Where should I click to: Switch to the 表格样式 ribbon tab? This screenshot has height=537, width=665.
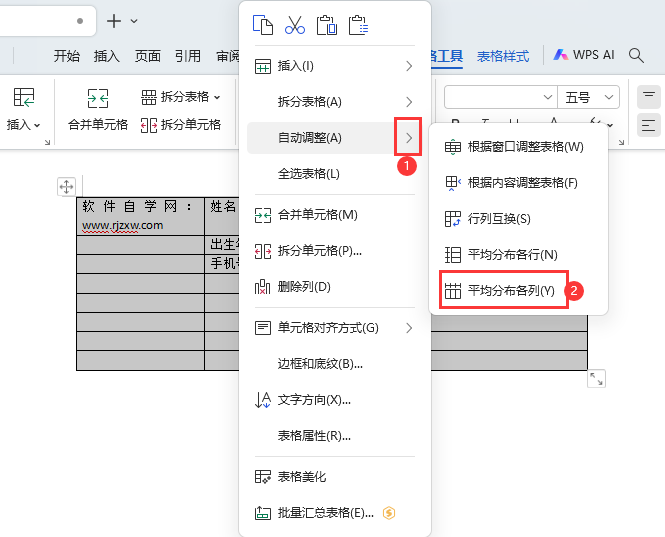tap(503, 56)
